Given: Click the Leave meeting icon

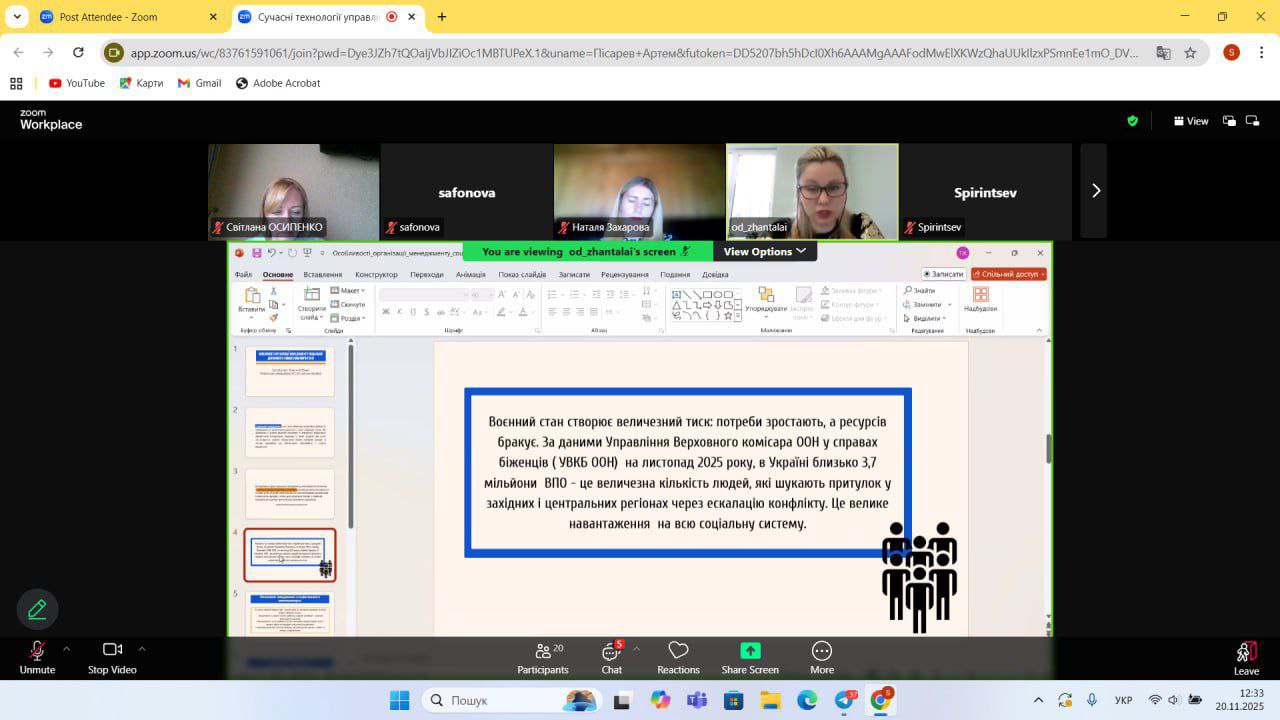Looking at the screenshot, I should (1246, 652).
